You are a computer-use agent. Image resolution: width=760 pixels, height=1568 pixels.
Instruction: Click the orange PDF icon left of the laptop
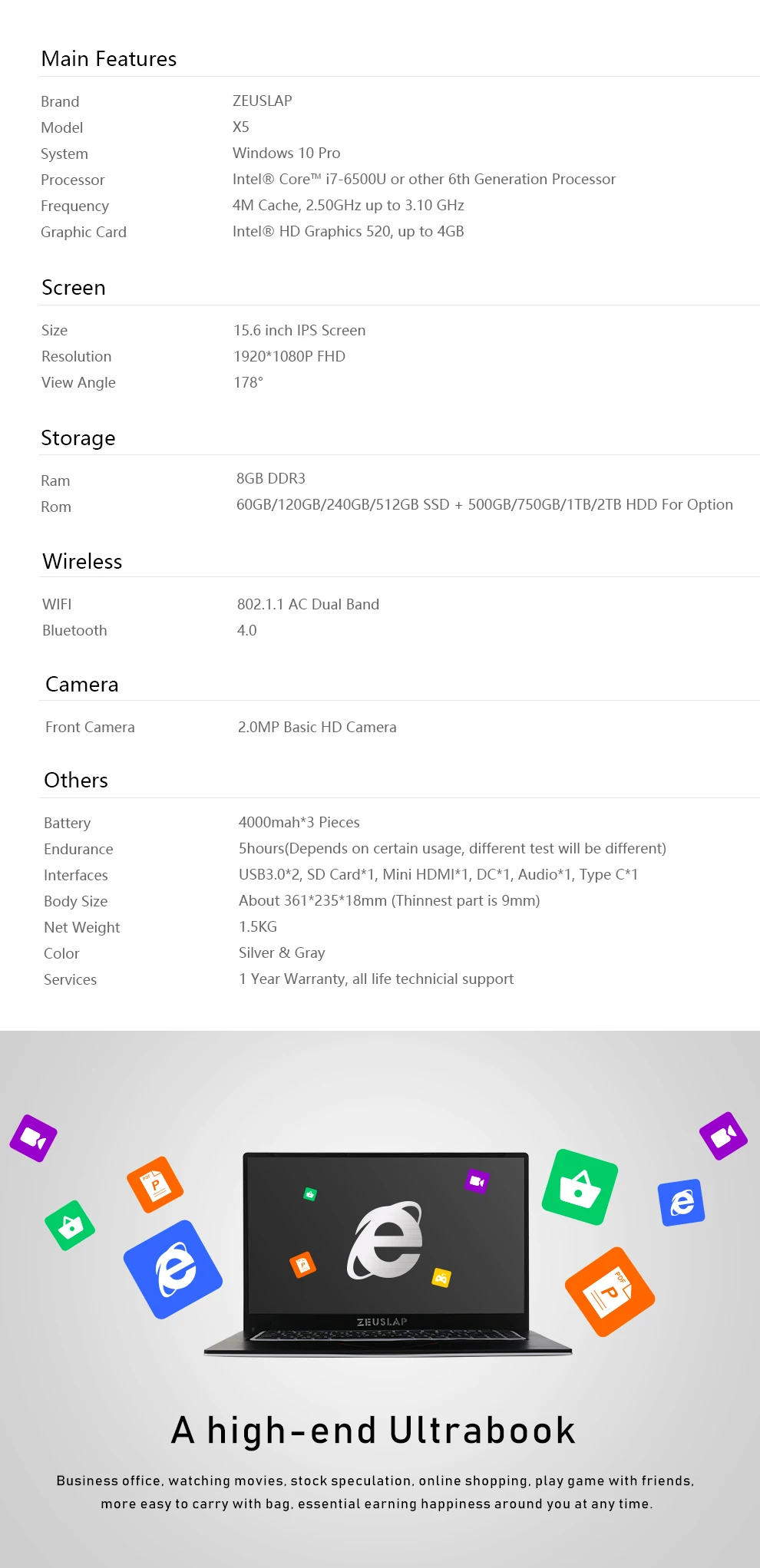coord(155,1184)
